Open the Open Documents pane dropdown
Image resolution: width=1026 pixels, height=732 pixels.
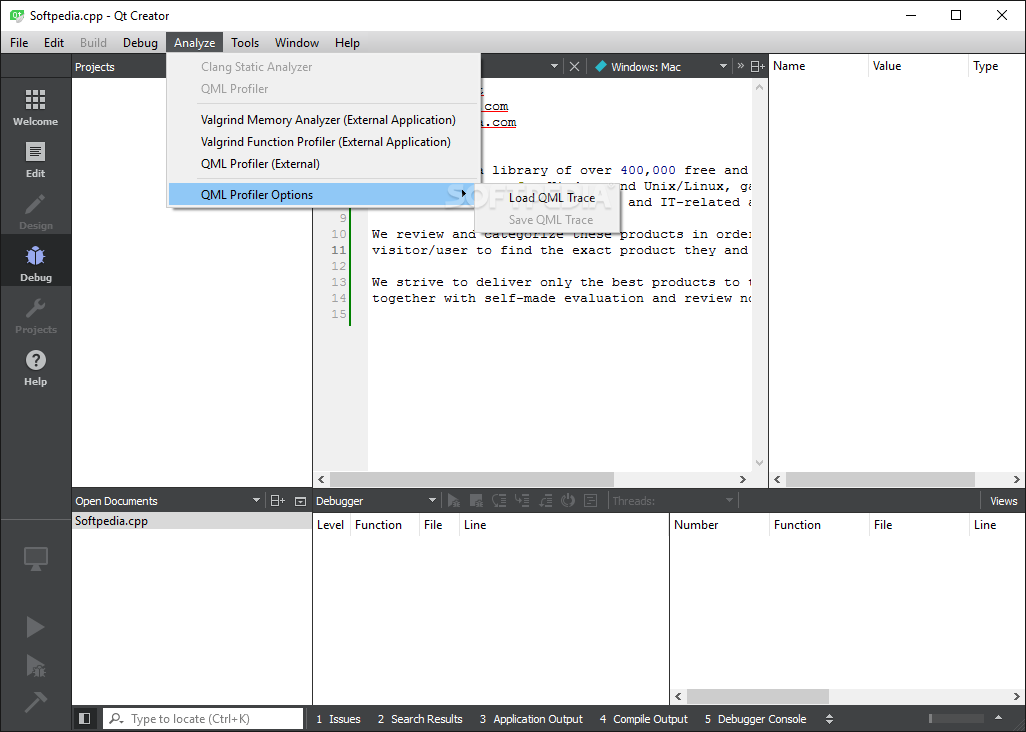[x=256, y=501]
